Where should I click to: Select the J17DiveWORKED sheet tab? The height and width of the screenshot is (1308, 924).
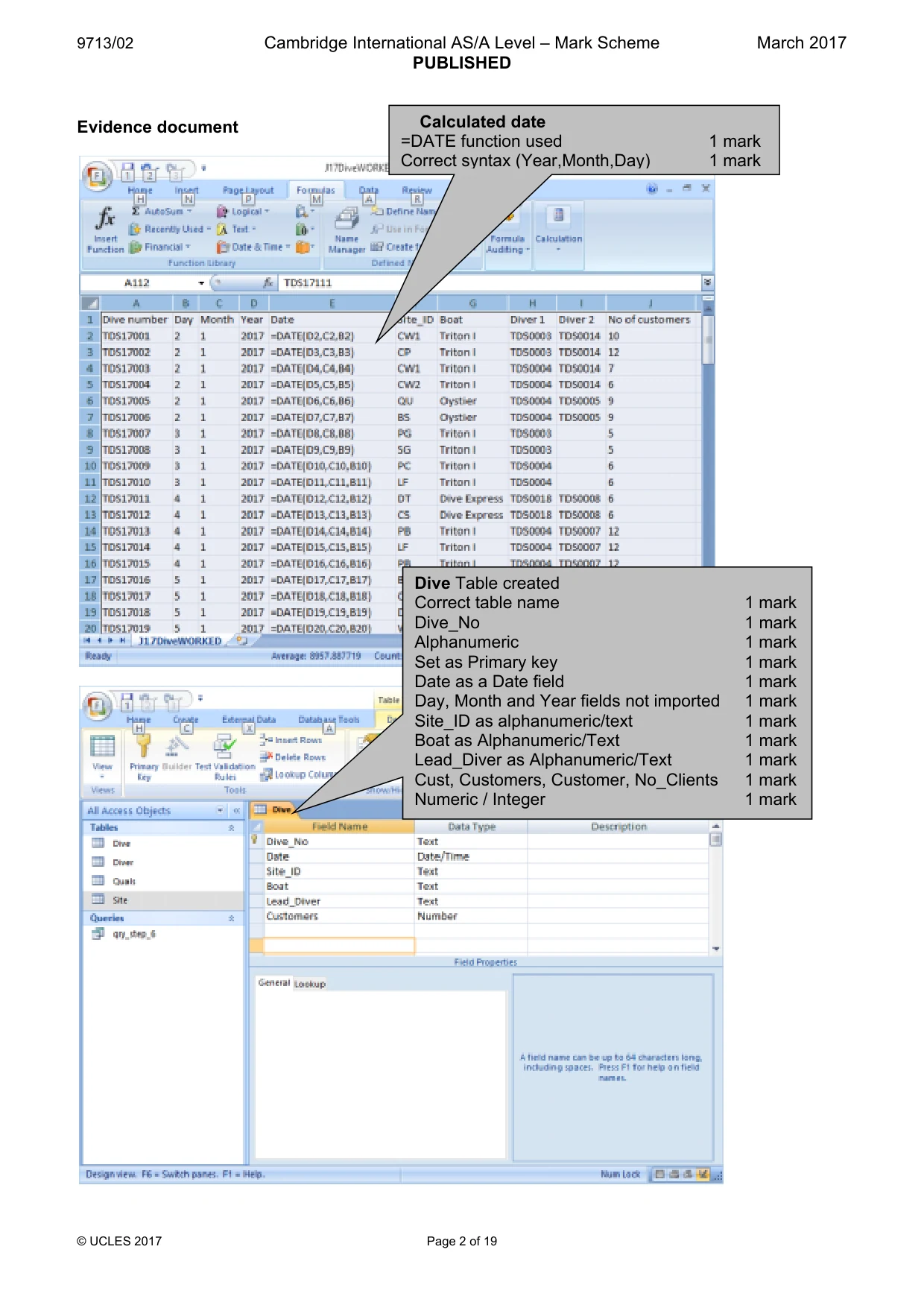(x=180, y=641)
